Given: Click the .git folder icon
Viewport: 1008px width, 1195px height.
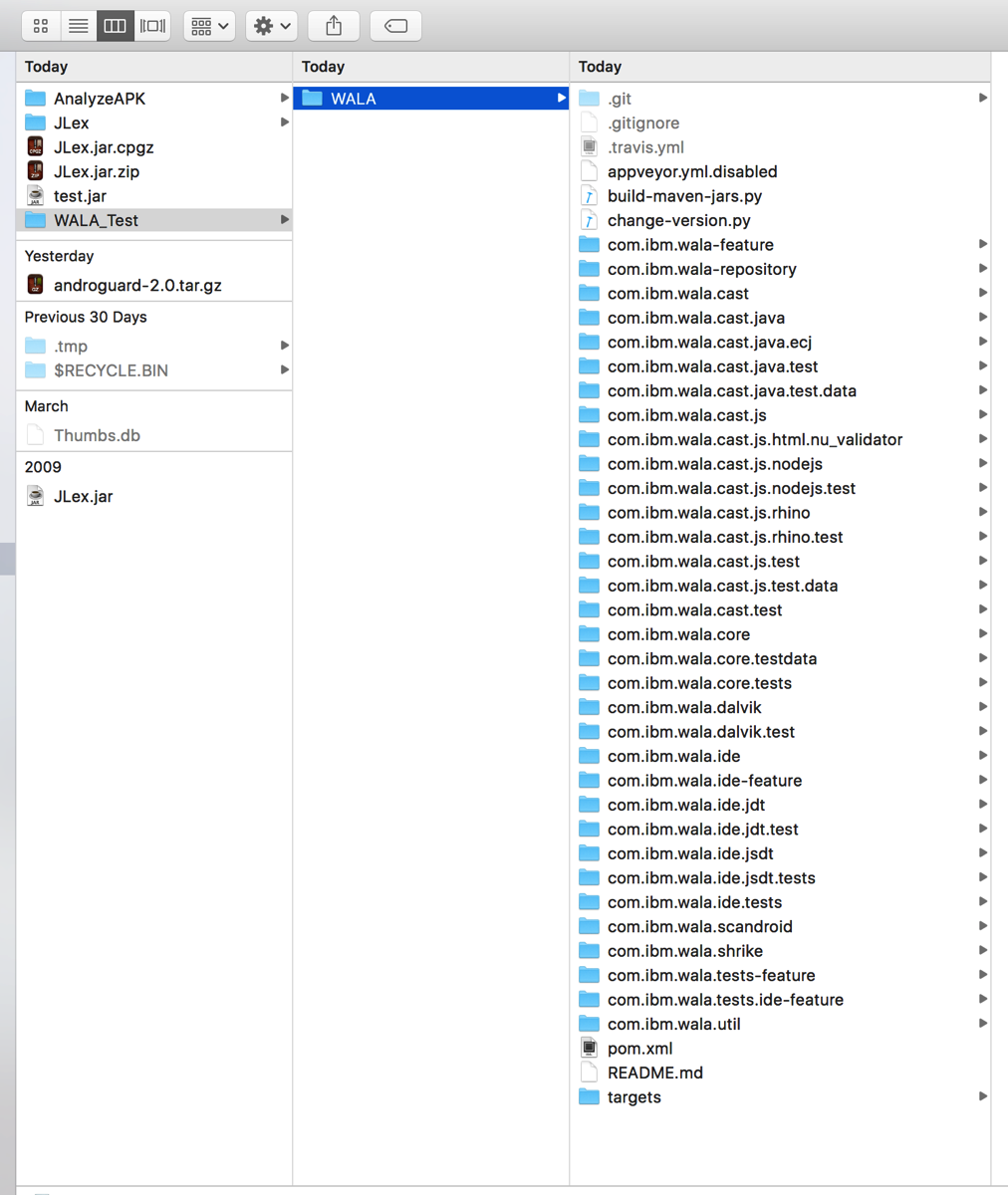Looking at the screenshot, I should click(590, 98).
